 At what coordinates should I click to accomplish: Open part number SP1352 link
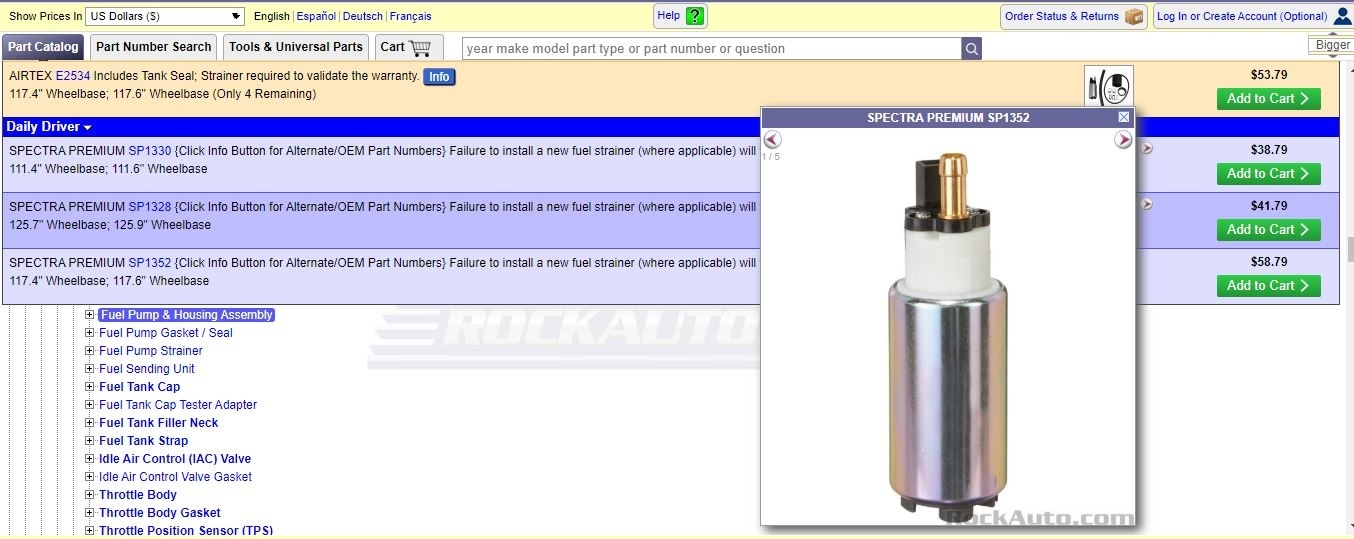150,263
